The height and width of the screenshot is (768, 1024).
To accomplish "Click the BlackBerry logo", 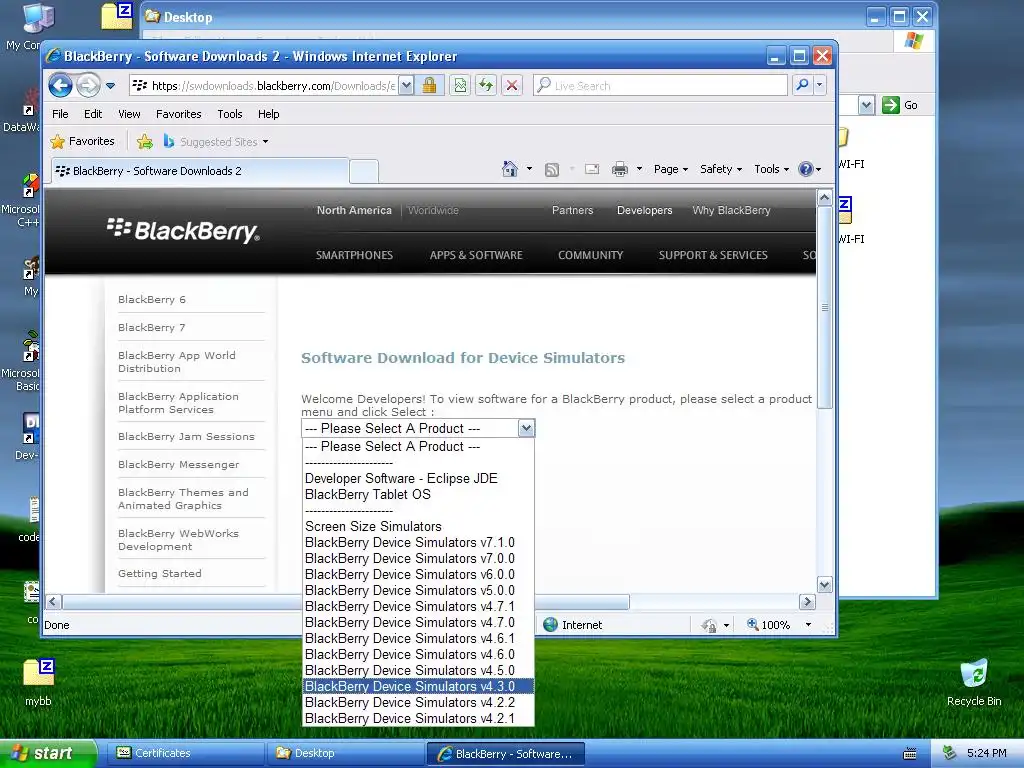I will [x=184, y=231].
